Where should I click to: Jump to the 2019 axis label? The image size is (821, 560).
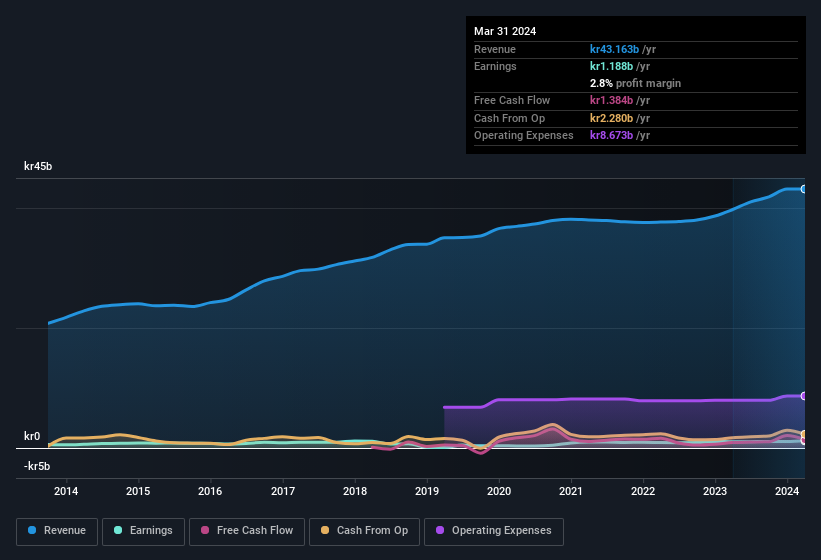pos(427,491)
